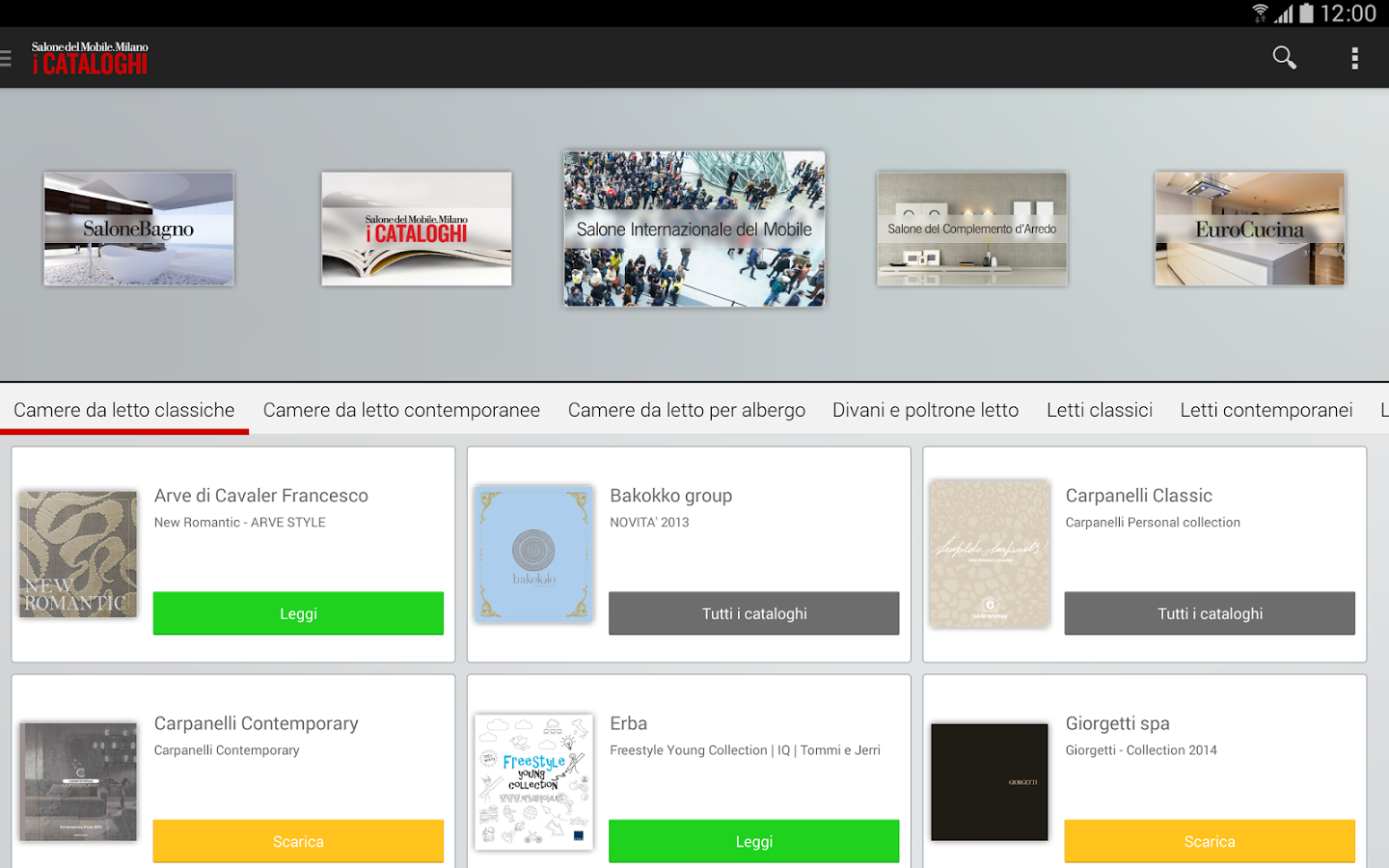Screen dimensions: 1389x868
Task: Select the EuroCucina banner
Action: (1250, 229)
